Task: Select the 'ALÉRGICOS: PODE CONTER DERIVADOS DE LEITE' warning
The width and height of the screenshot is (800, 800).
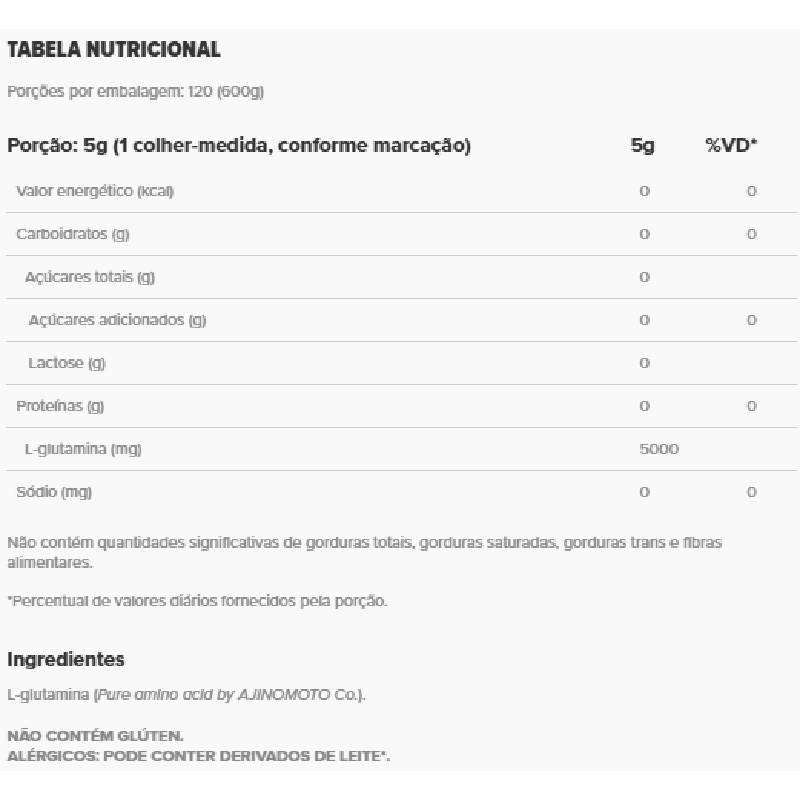Action: [198, 755]
